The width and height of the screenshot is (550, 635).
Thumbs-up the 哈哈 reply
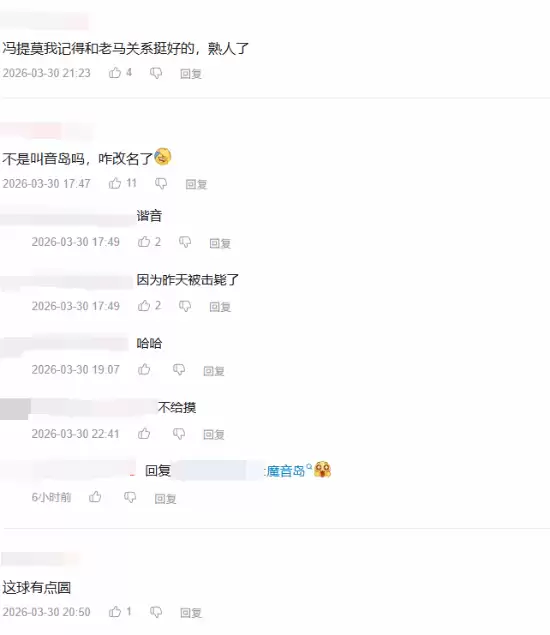[x=144, y=369]
